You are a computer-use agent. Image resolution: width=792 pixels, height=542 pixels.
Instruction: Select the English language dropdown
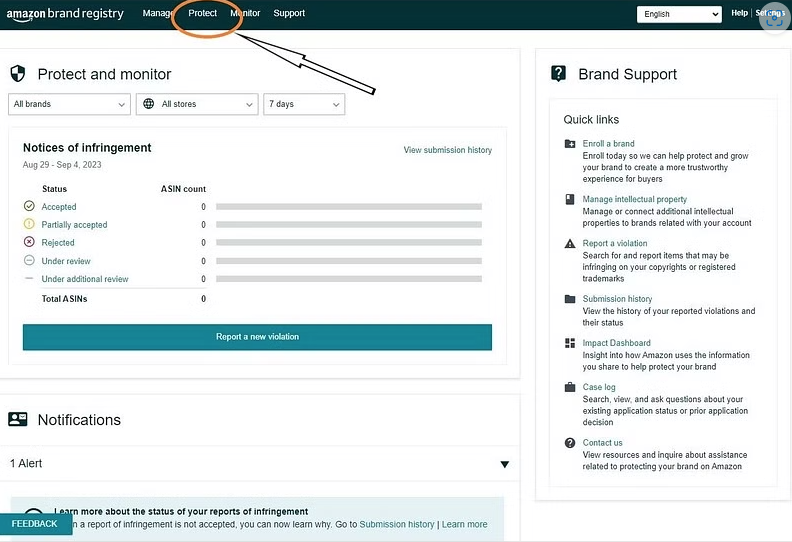pyautogui.click(x=679, y=14)
